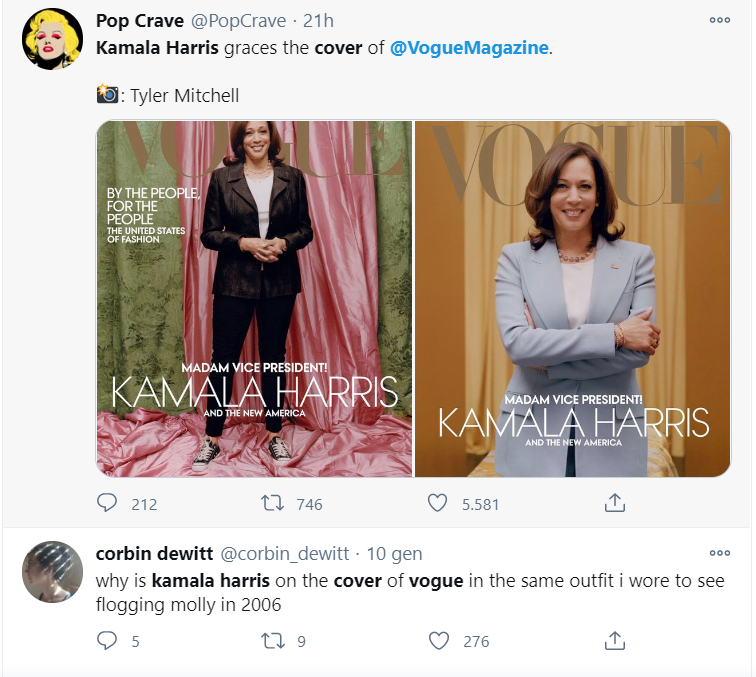Click corbin dewitt's profile avatar
This screenshot has height=677, width=756.
tap(52, 572)
